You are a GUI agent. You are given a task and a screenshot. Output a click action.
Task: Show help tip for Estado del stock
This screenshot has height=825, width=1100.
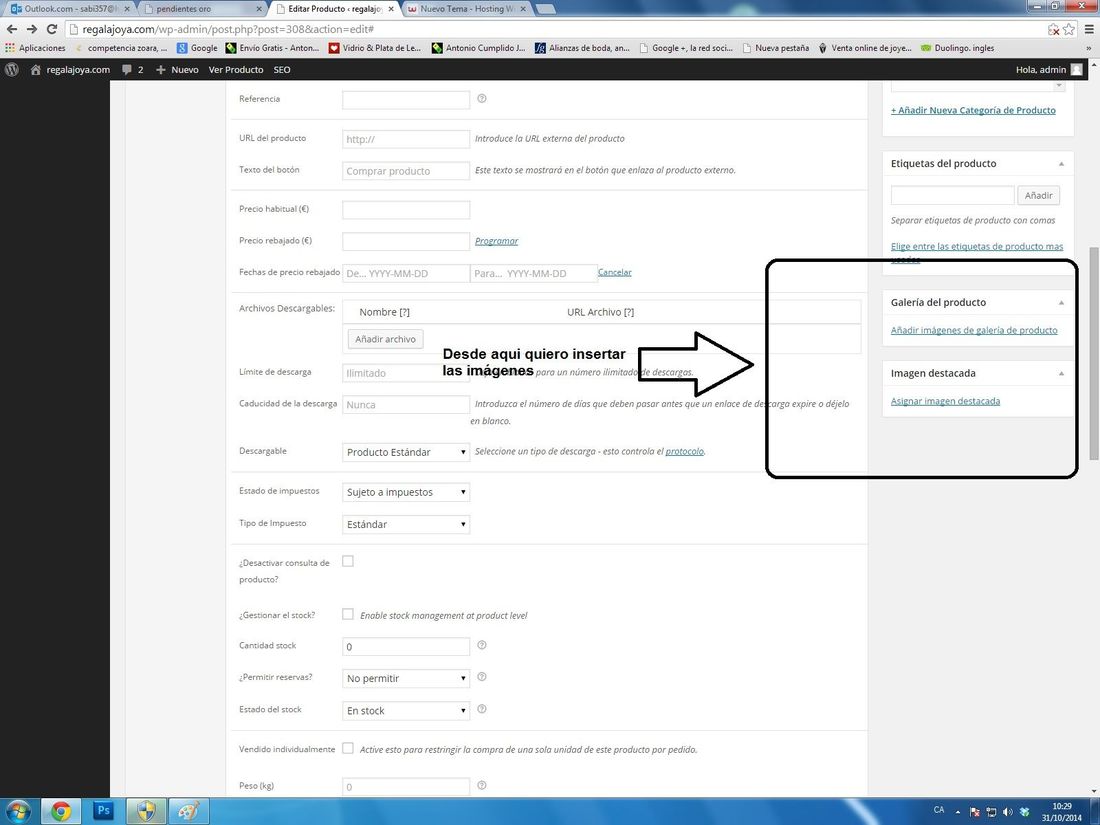[x=482, y=709]
